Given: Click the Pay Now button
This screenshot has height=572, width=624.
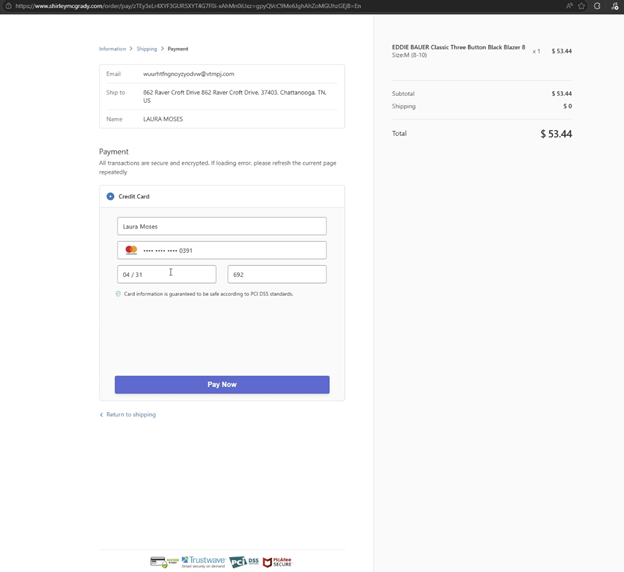Looking at the screenshot, I should [x=222, y=385].
